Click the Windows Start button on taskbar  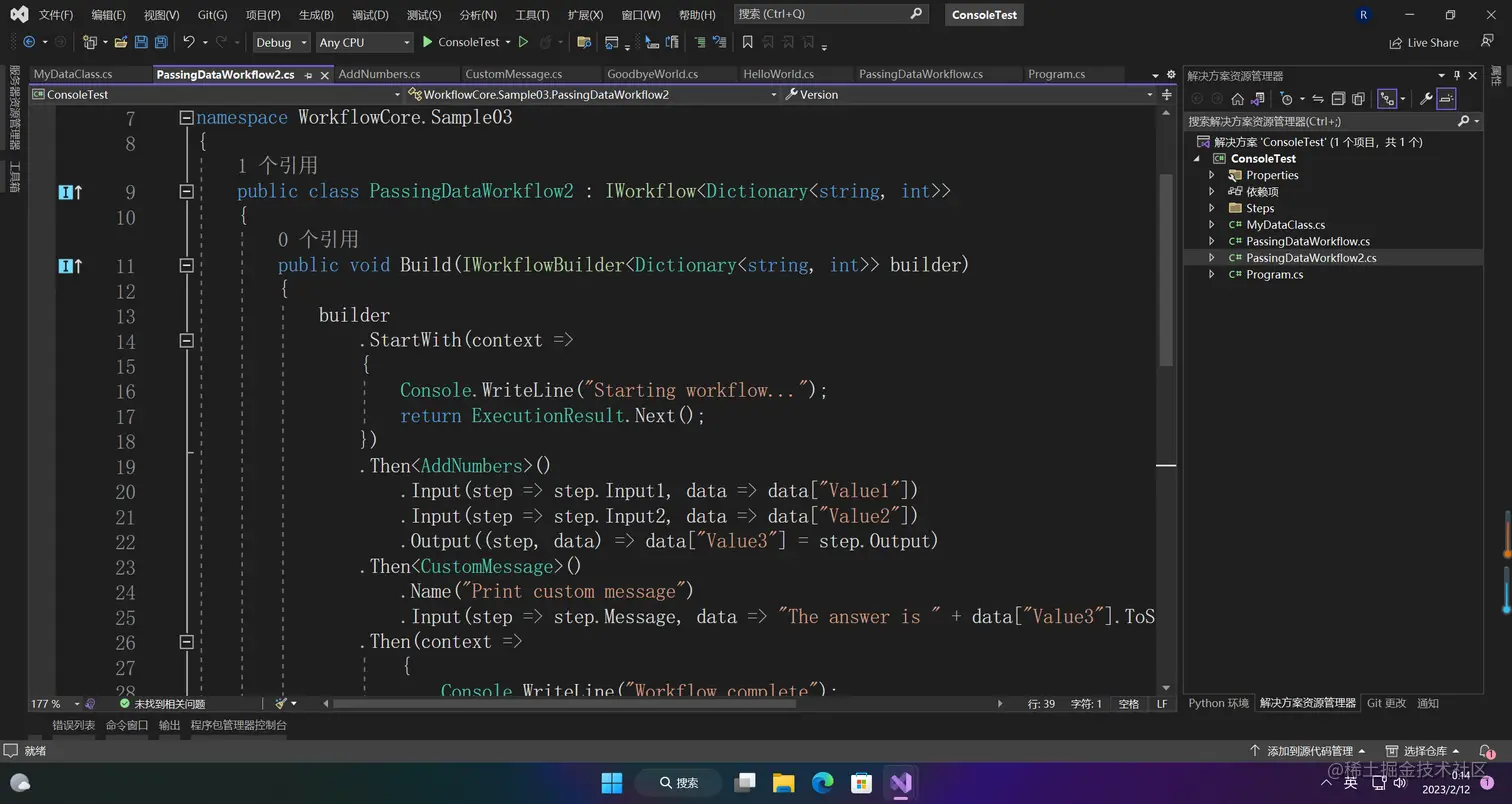[612, 782]
